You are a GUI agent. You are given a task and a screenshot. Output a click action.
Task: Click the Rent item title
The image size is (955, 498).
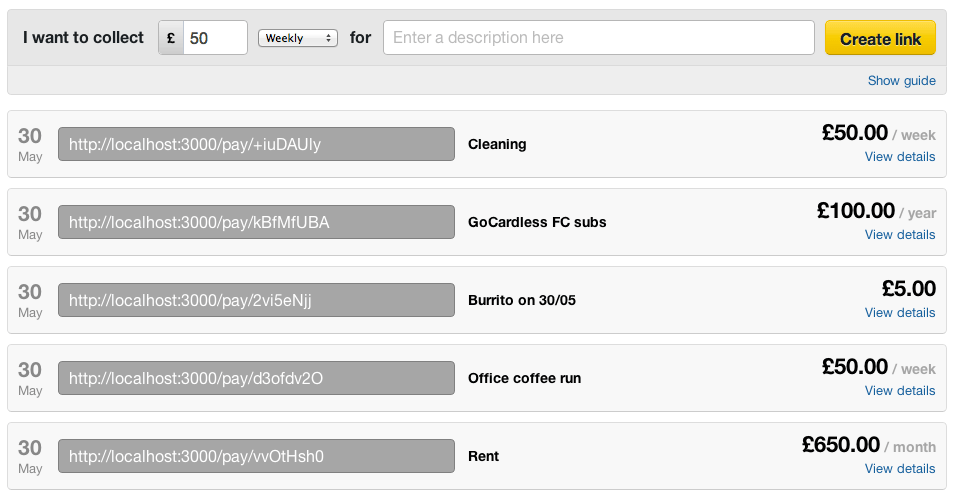click(483, 456)
